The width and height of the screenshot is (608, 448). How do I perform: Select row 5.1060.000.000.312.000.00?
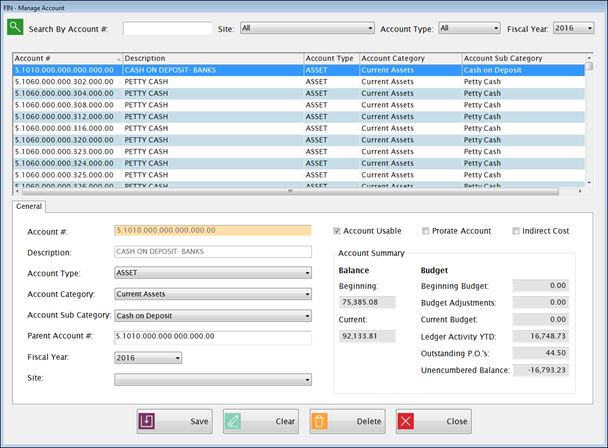tap(299, 117)
